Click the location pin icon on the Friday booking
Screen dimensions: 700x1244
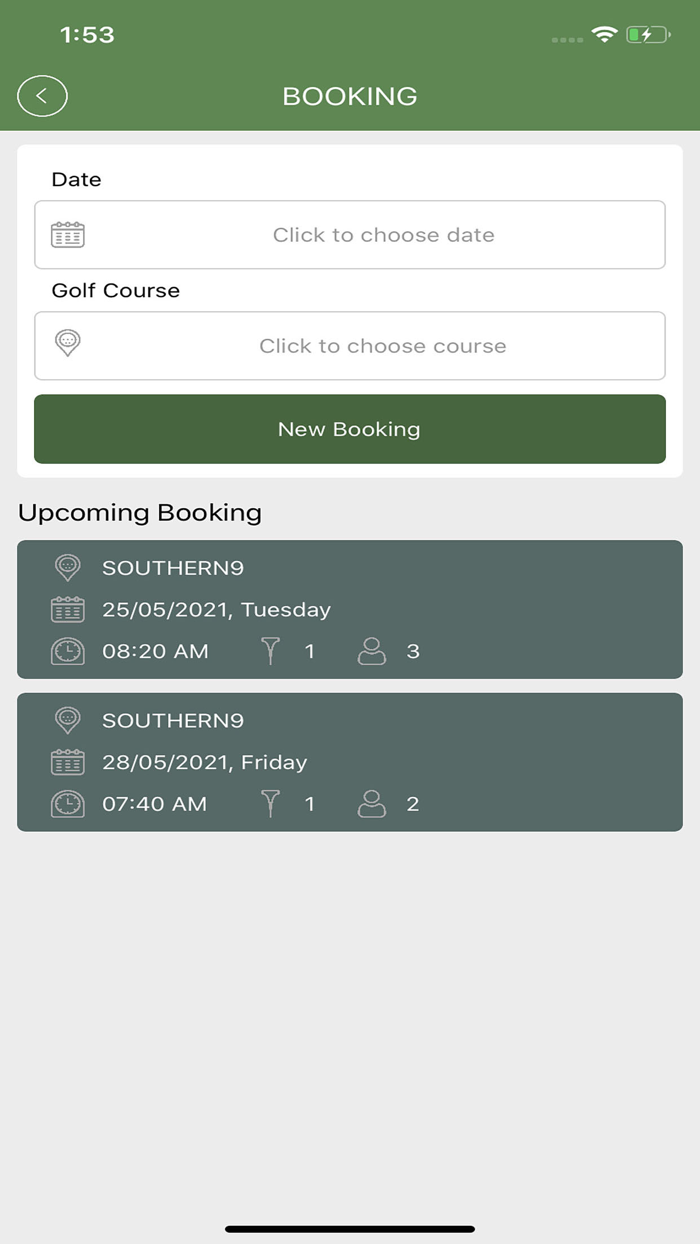[66, 720]
